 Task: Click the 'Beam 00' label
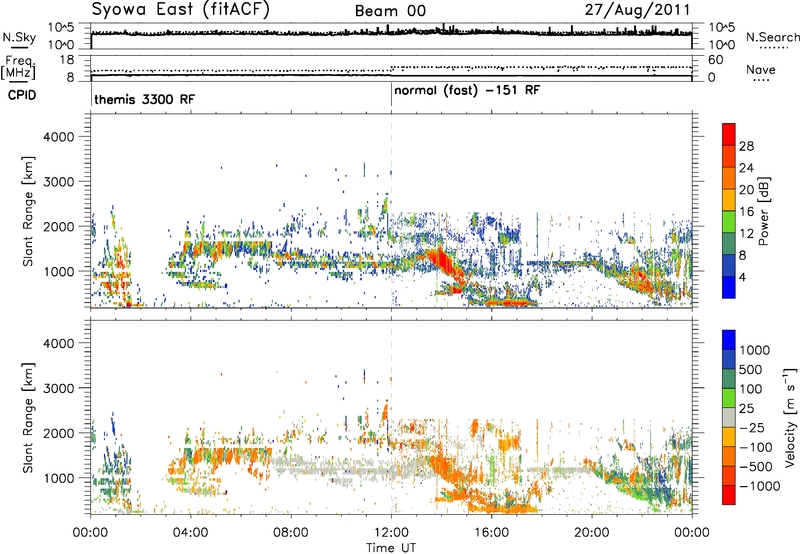(x=390, y=11)
